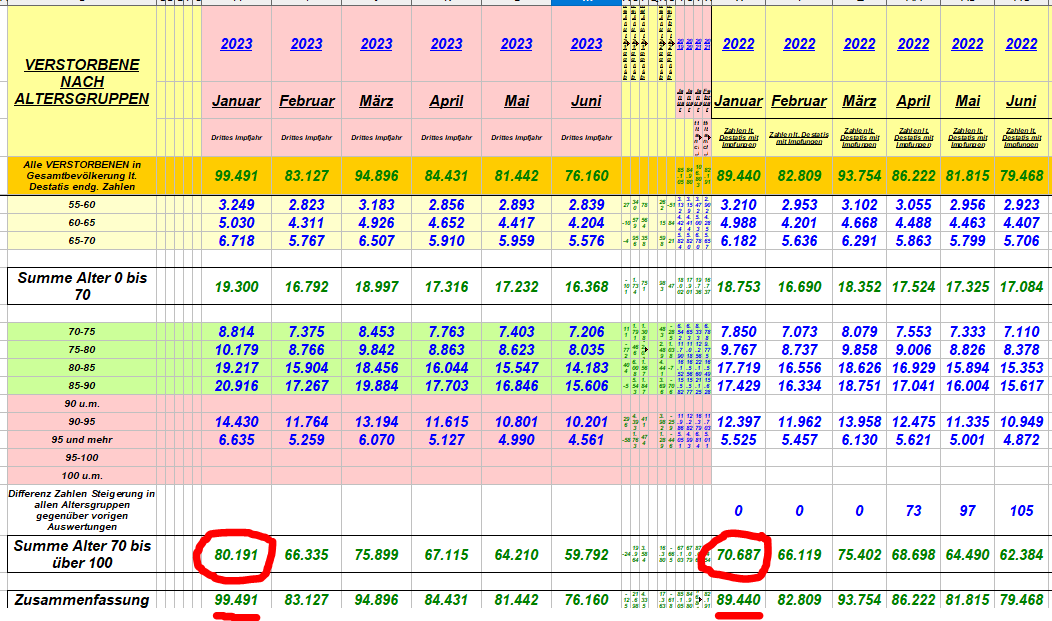Select the April header under 2023

[x=446, y=101]
